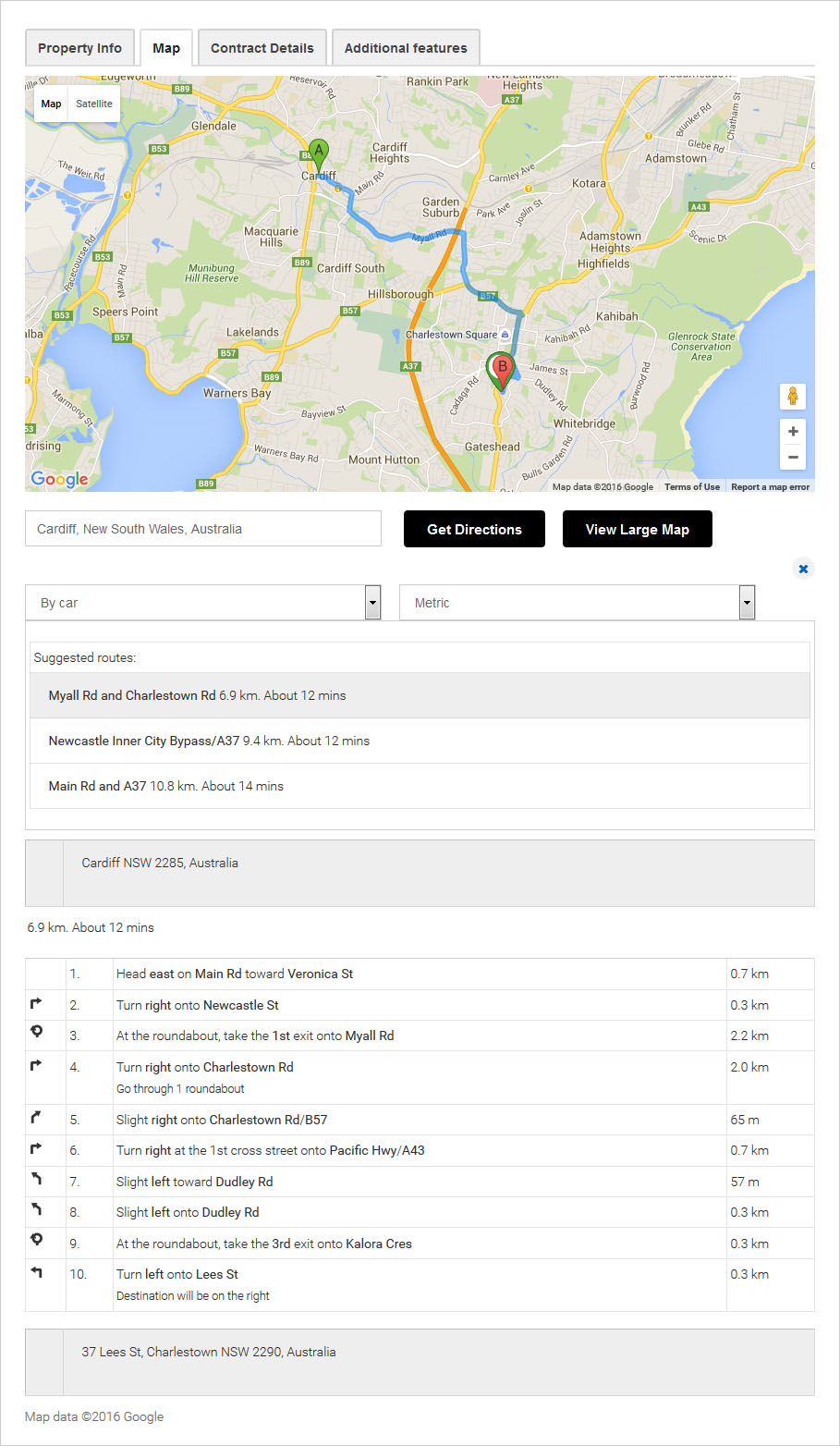Click Map data ©2016 Google footer text
The height and width of the screenshot is (1446, 840).
pyautogui.click(x=94, y=1416)
